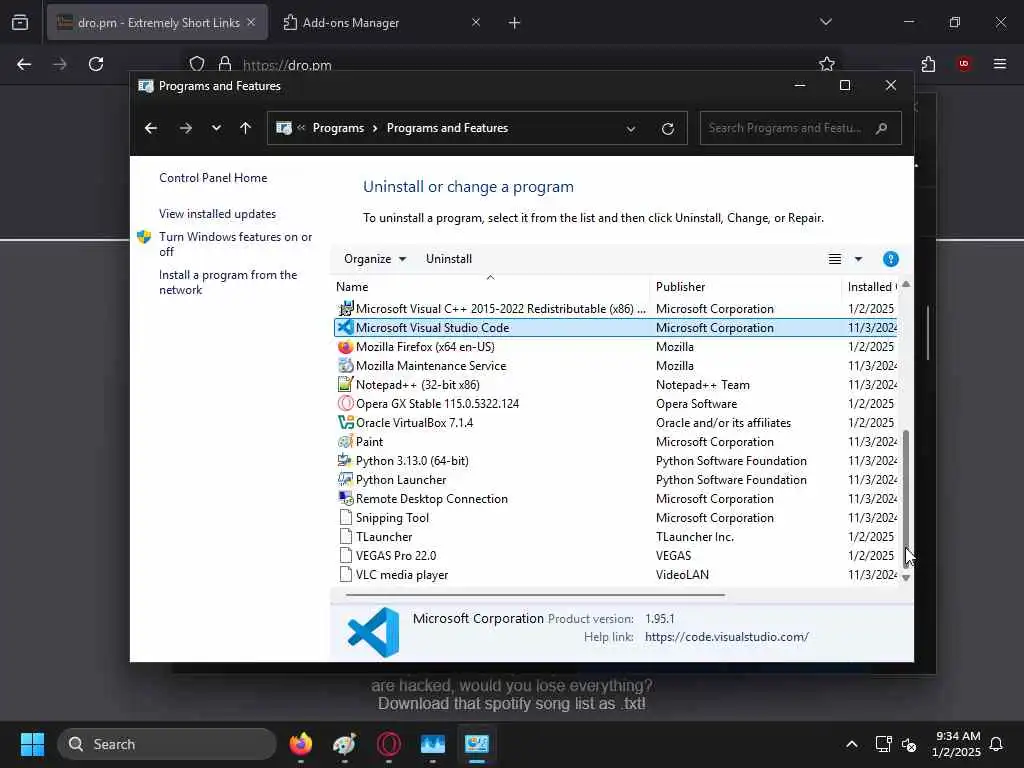
Task: Click the Firefox icon in taskbar
Action: tap(301, 744)
